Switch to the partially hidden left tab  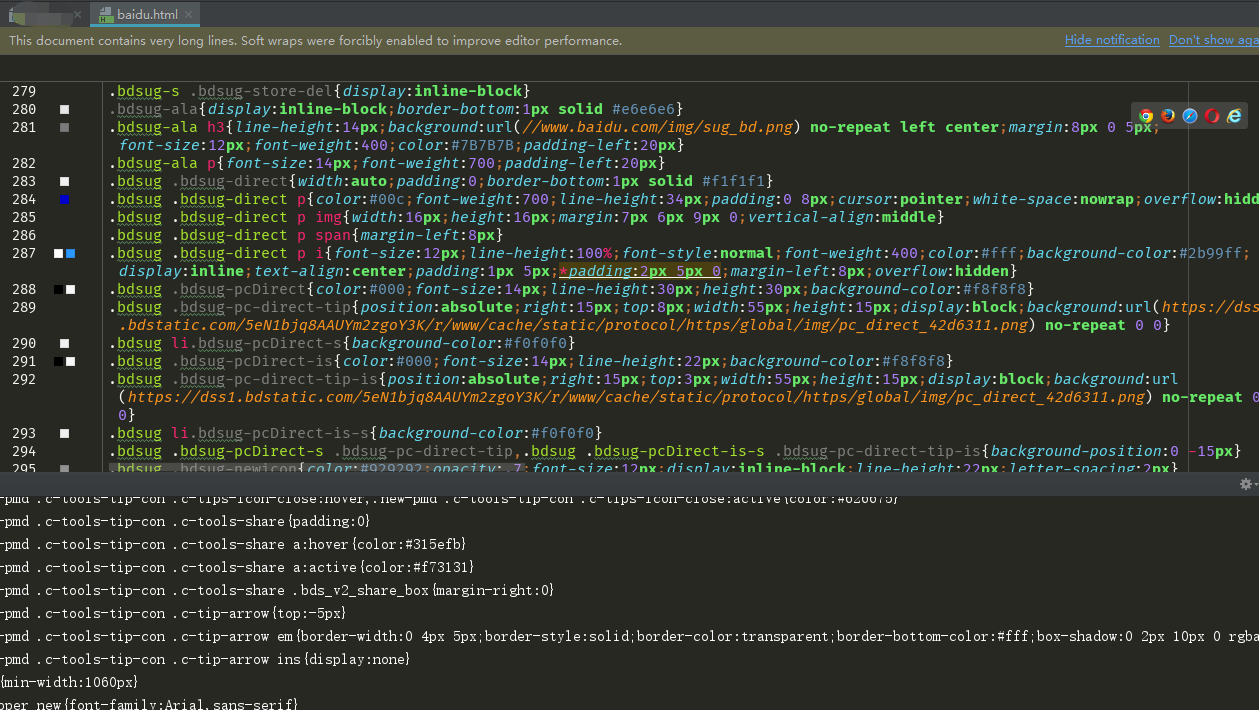[x=44, y=14]
